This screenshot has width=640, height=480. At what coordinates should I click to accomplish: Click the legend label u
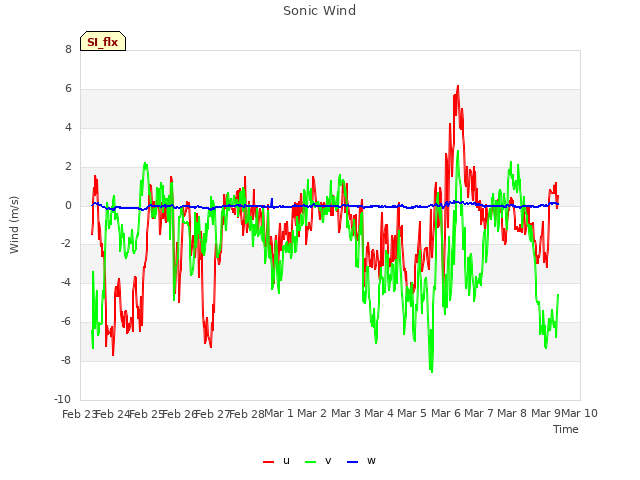pyautogui.click(x=286, y=461)
